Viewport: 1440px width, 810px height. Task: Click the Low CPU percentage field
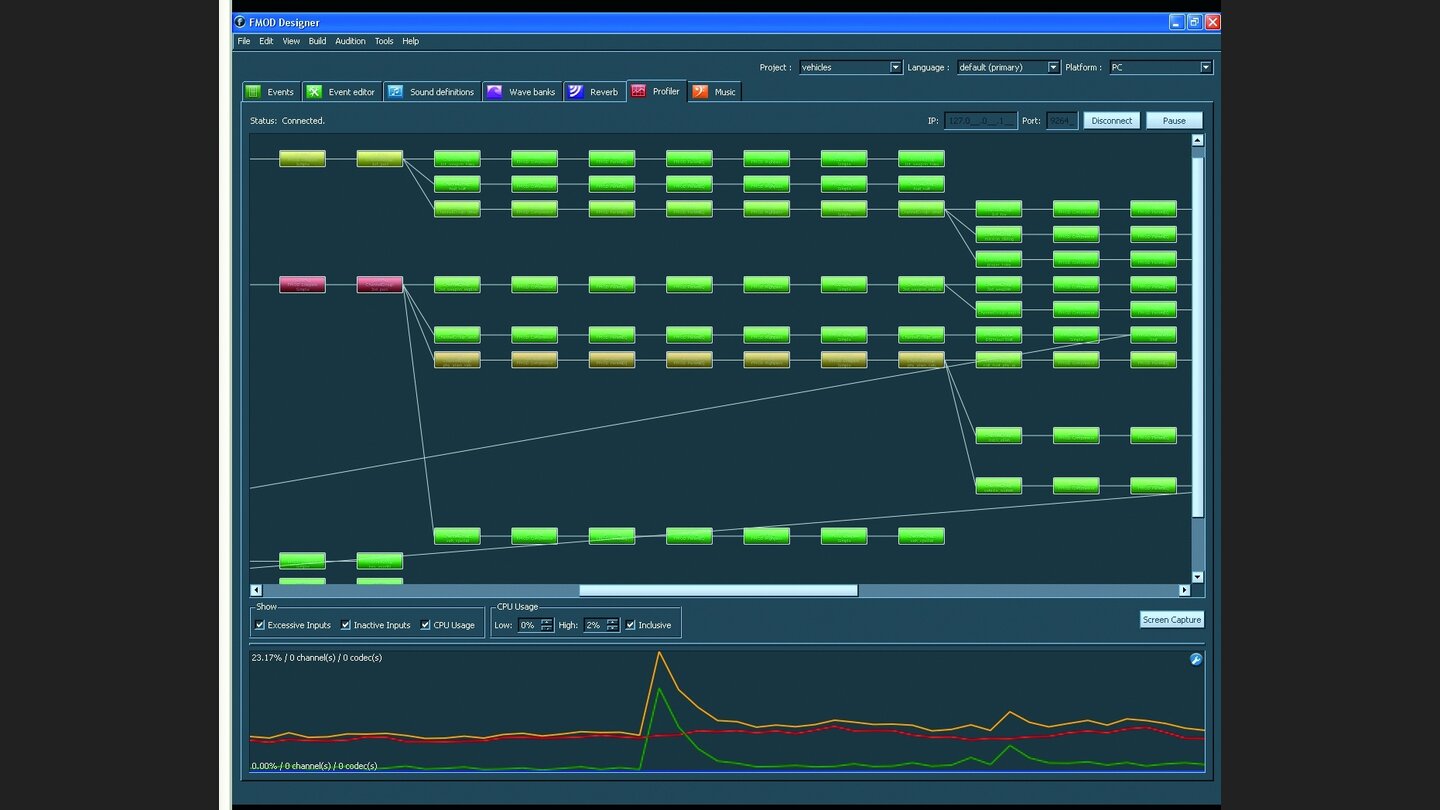point(529,625)
